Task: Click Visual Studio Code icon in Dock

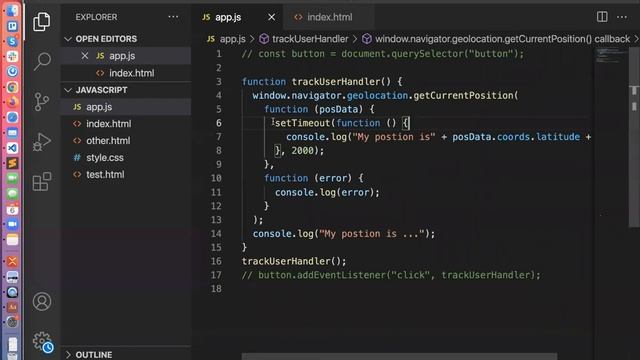Action: click(x=12, y=148)
